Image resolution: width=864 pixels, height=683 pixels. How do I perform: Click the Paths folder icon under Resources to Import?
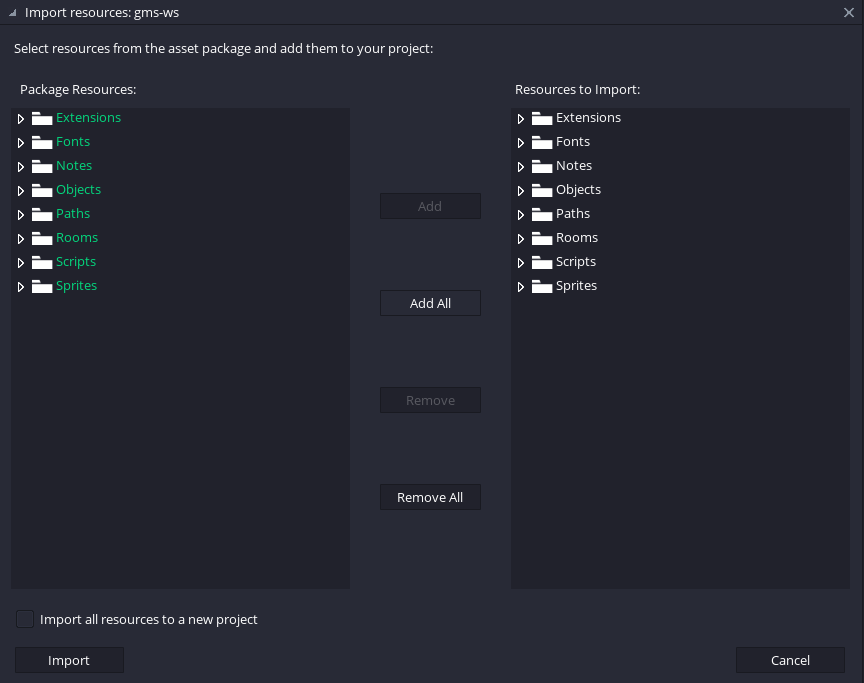coord(541,213)
